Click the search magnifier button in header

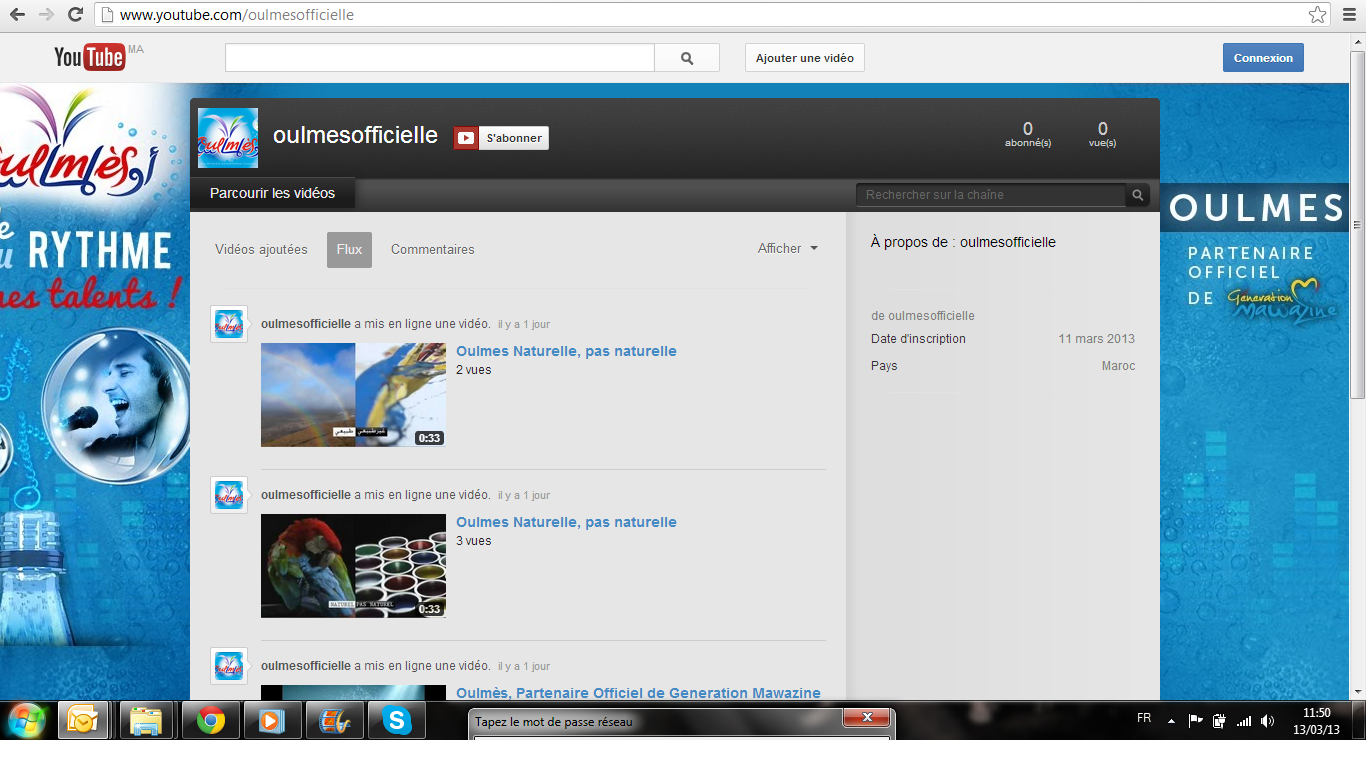(687, 58)
